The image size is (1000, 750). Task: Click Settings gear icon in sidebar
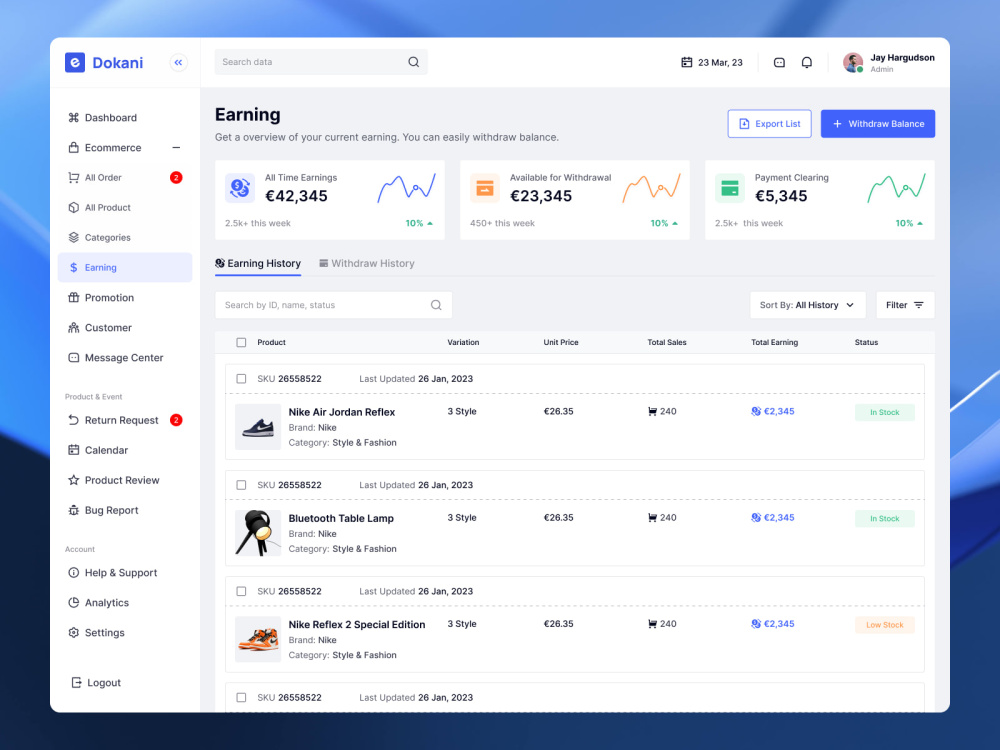click(73, 632)
